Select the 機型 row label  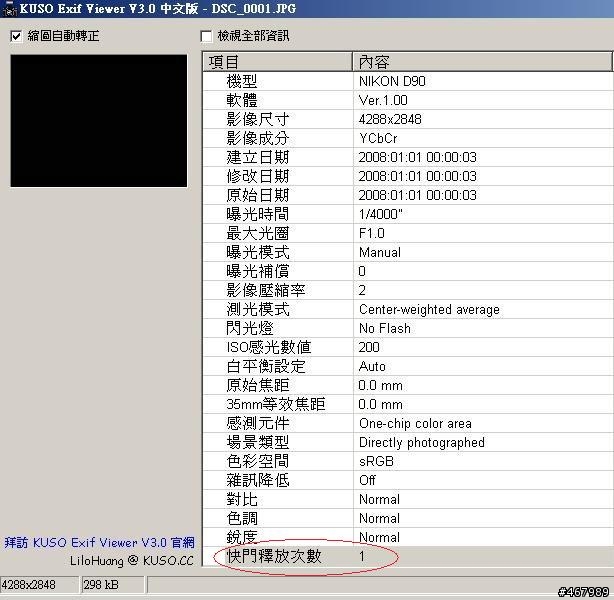pyautogui.click(x=242, y=81)
